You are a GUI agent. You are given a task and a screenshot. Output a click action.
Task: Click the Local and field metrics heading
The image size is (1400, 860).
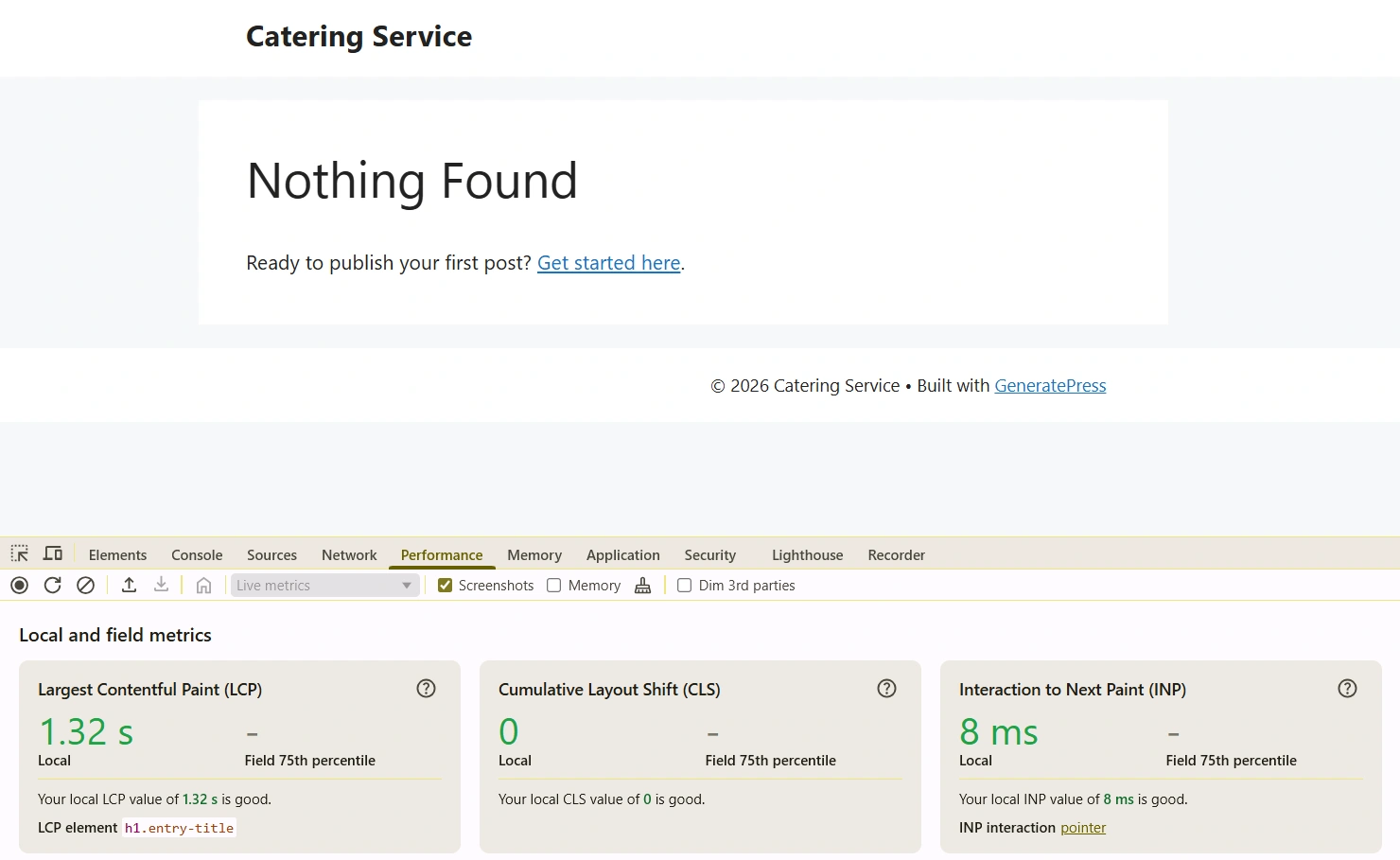[x=115, y=635]
